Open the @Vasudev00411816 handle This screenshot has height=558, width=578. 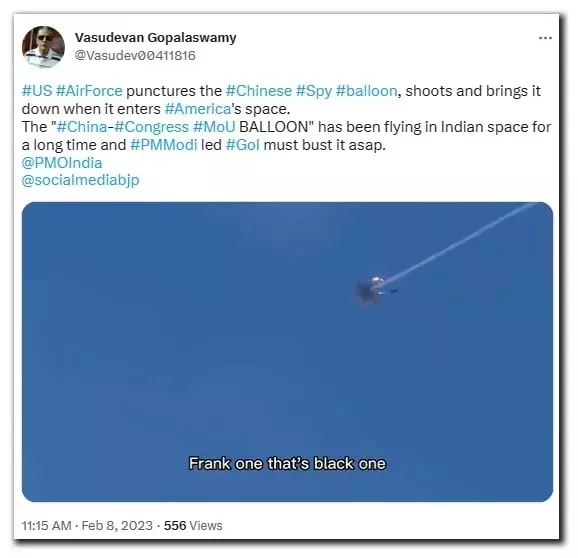pyautogui.click(x=135, y=56)
